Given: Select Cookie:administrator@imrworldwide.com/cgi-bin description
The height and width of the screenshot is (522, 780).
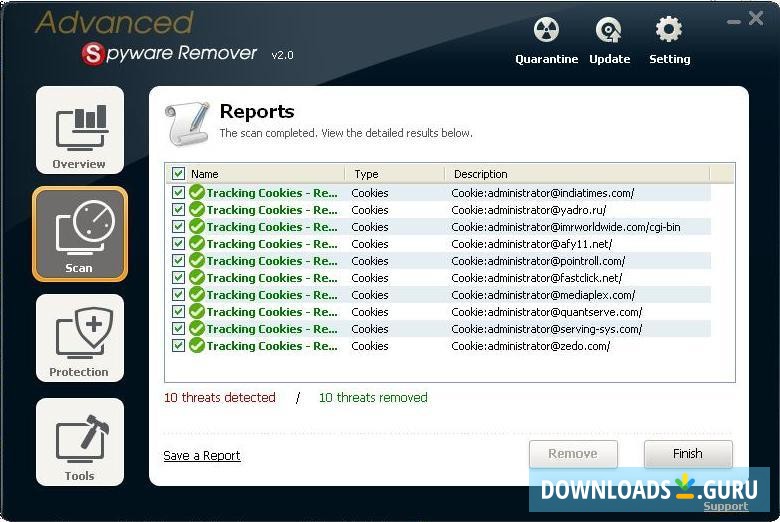Looking at the screenshot, I should point(566,227).
